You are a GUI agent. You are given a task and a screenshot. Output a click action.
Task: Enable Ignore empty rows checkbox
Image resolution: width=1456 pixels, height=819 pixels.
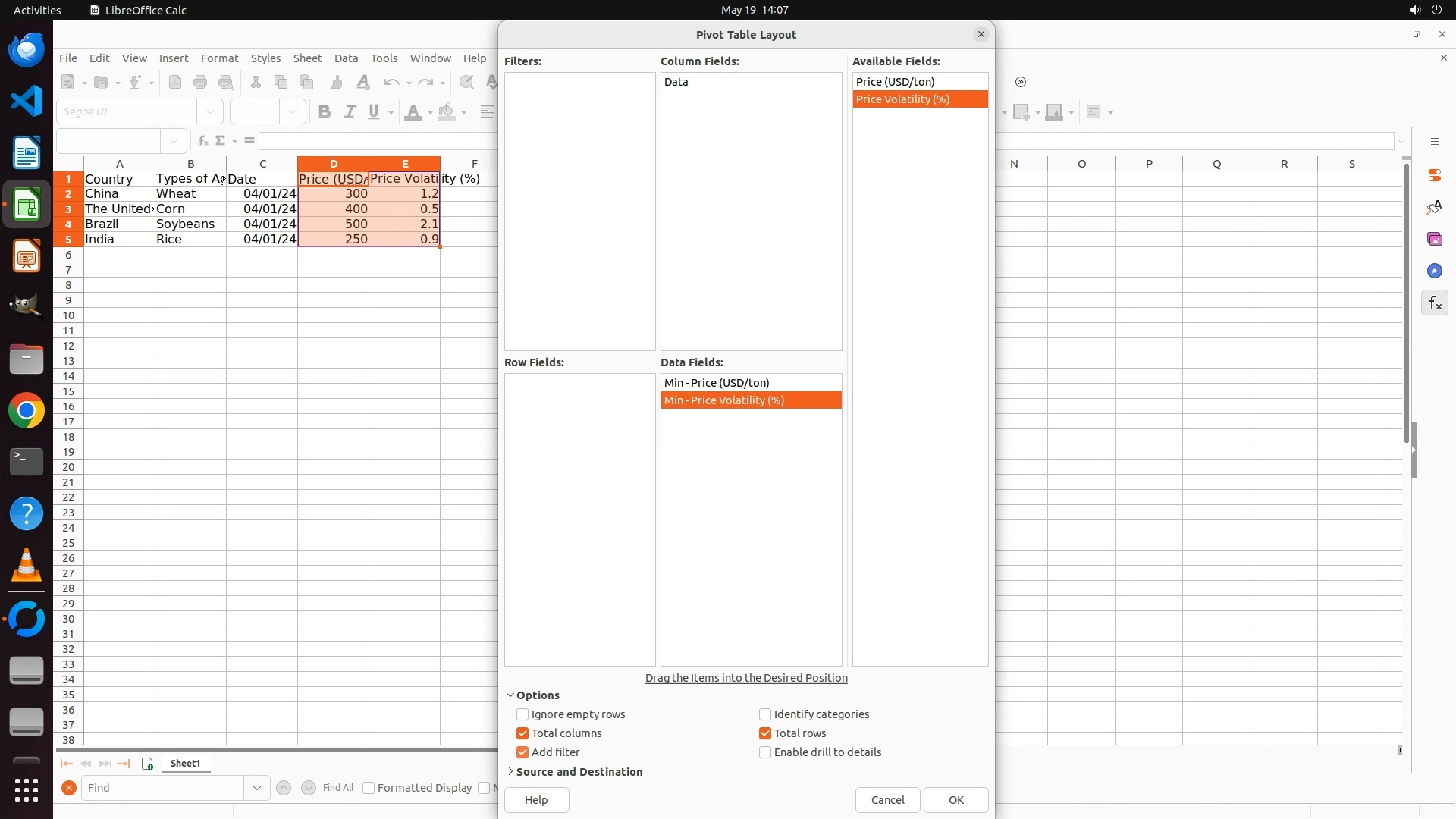522,714
